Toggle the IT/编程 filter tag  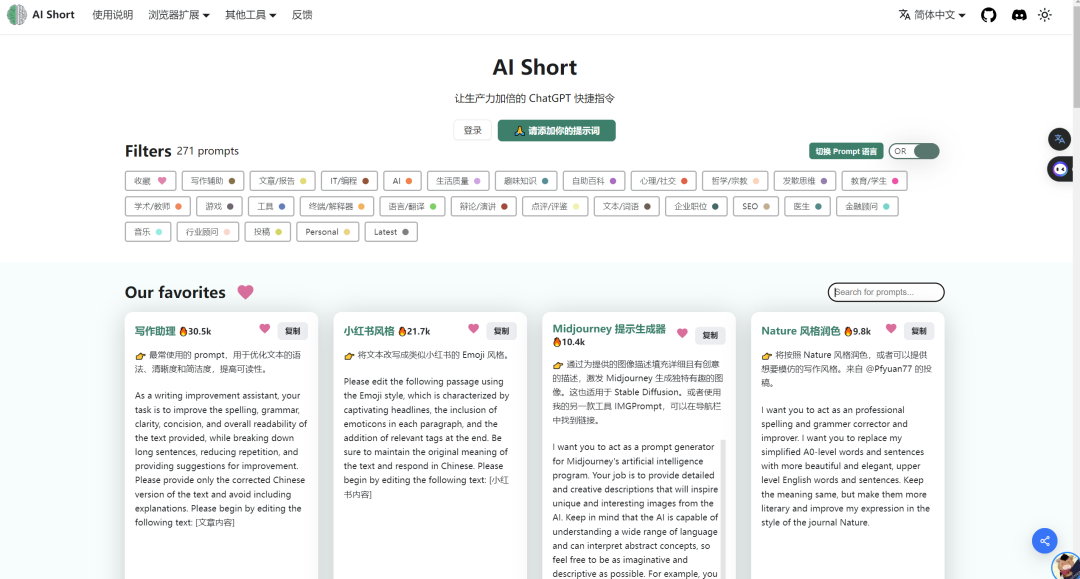pyautogui.click(x=349, y=181)
